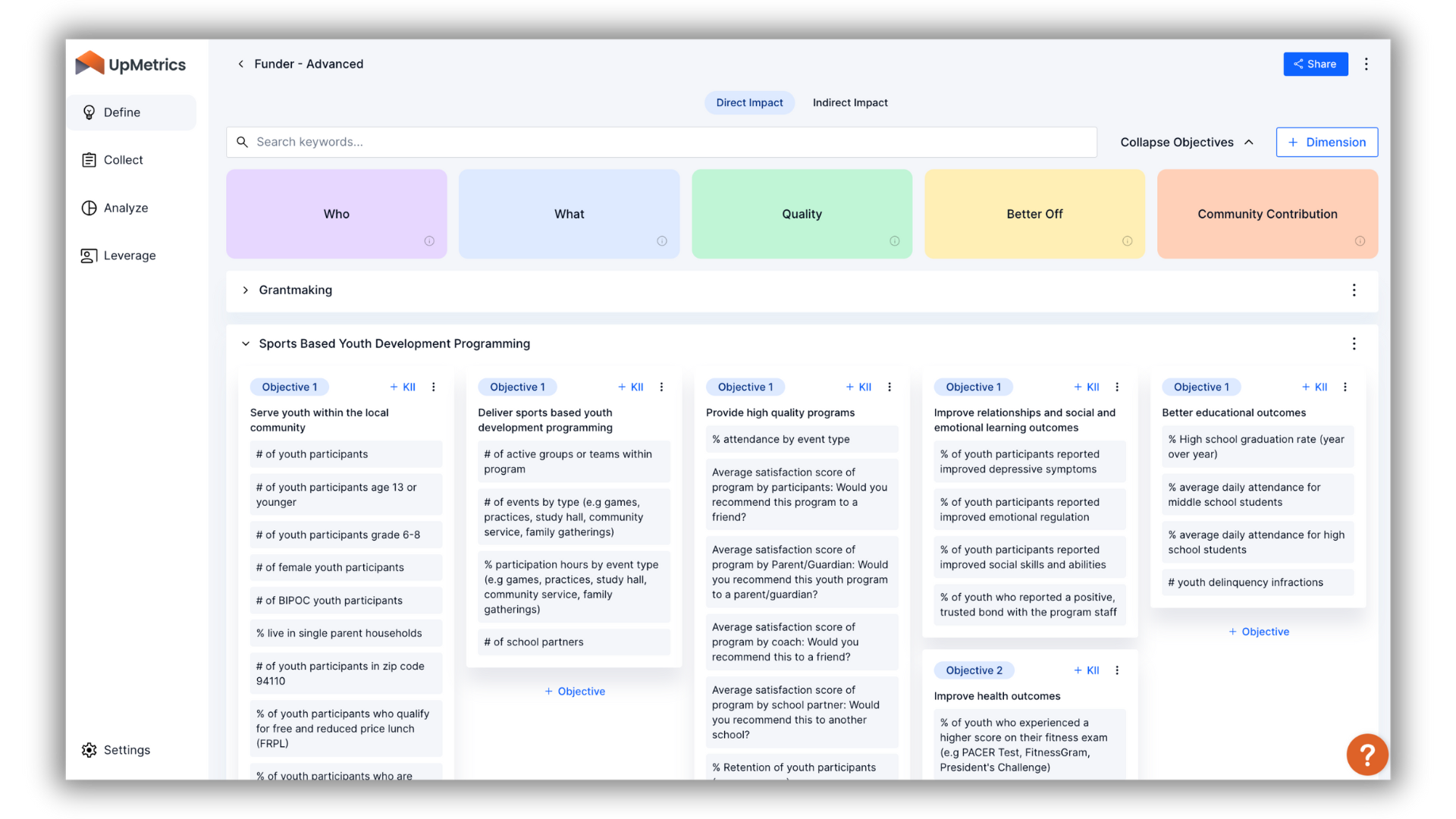The image size is (1456, 819).
Task: Click the Share button
Action: click(1316, 64)
